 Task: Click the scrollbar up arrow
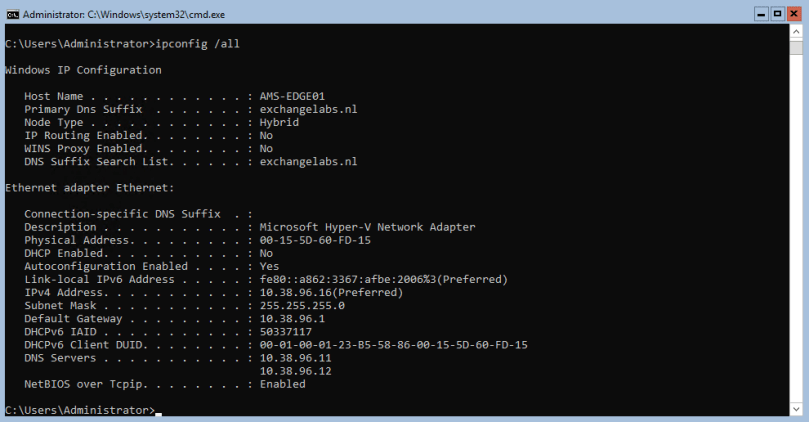797,32
